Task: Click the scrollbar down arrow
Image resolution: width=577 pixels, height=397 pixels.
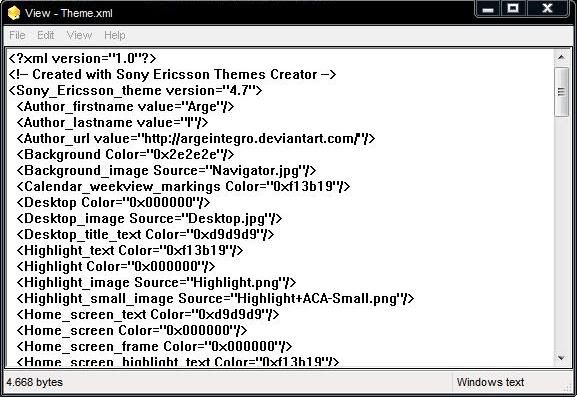Action: click(x=561, y=358)
